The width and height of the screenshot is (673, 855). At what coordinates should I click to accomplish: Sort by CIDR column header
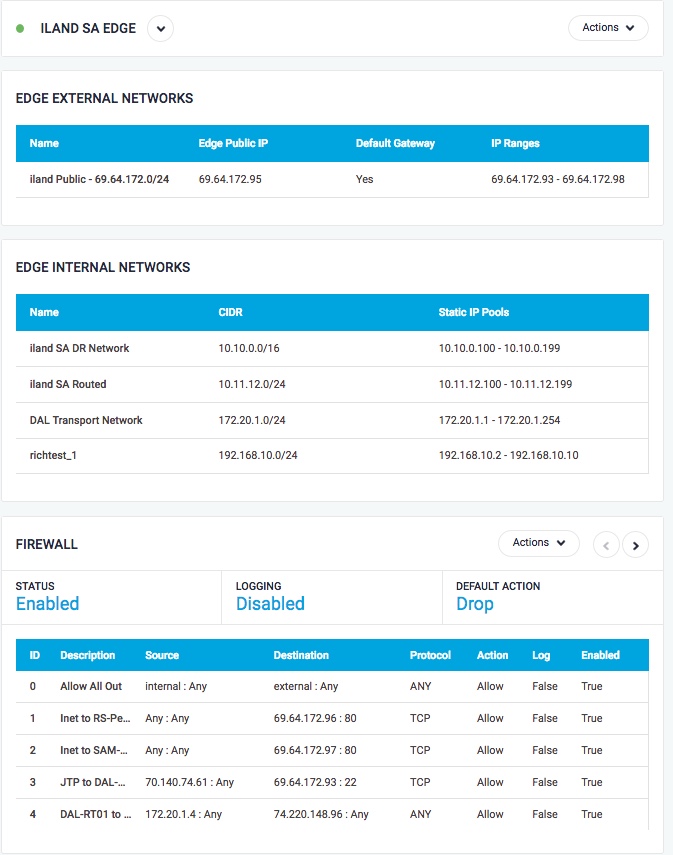231,312
